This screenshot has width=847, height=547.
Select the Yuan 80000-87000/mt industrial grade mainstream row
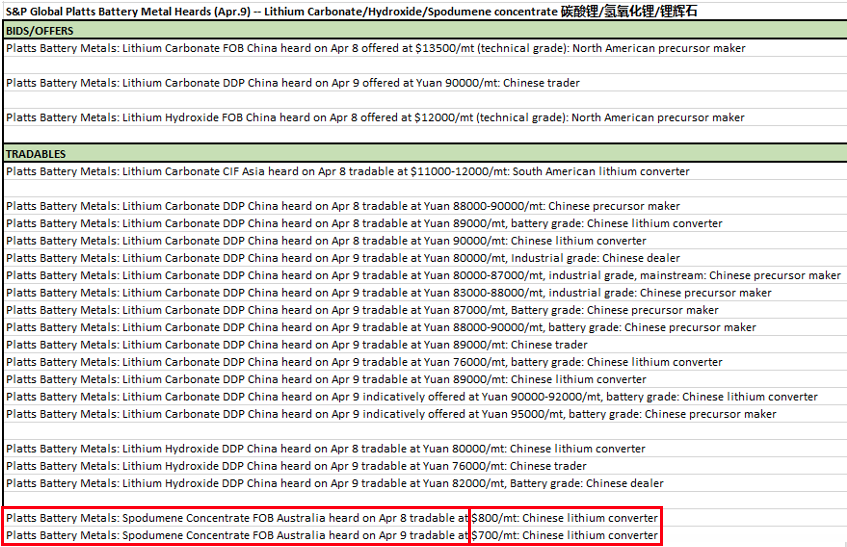coord(424,275)
